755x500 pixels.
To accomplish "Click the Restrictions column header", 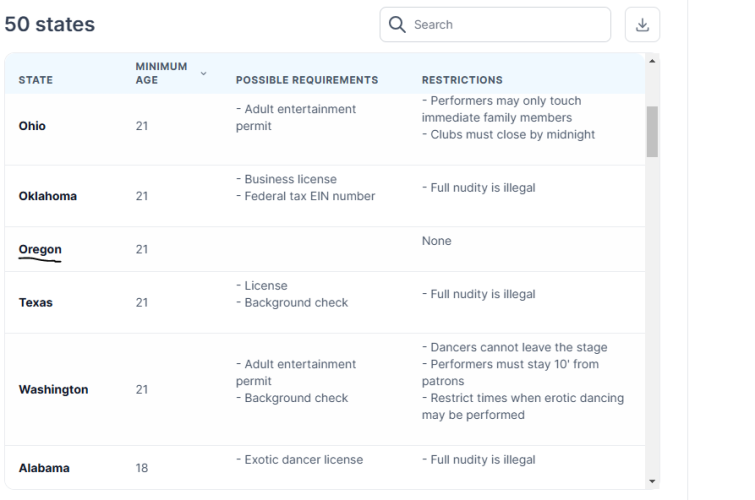I will coord(462,80).
